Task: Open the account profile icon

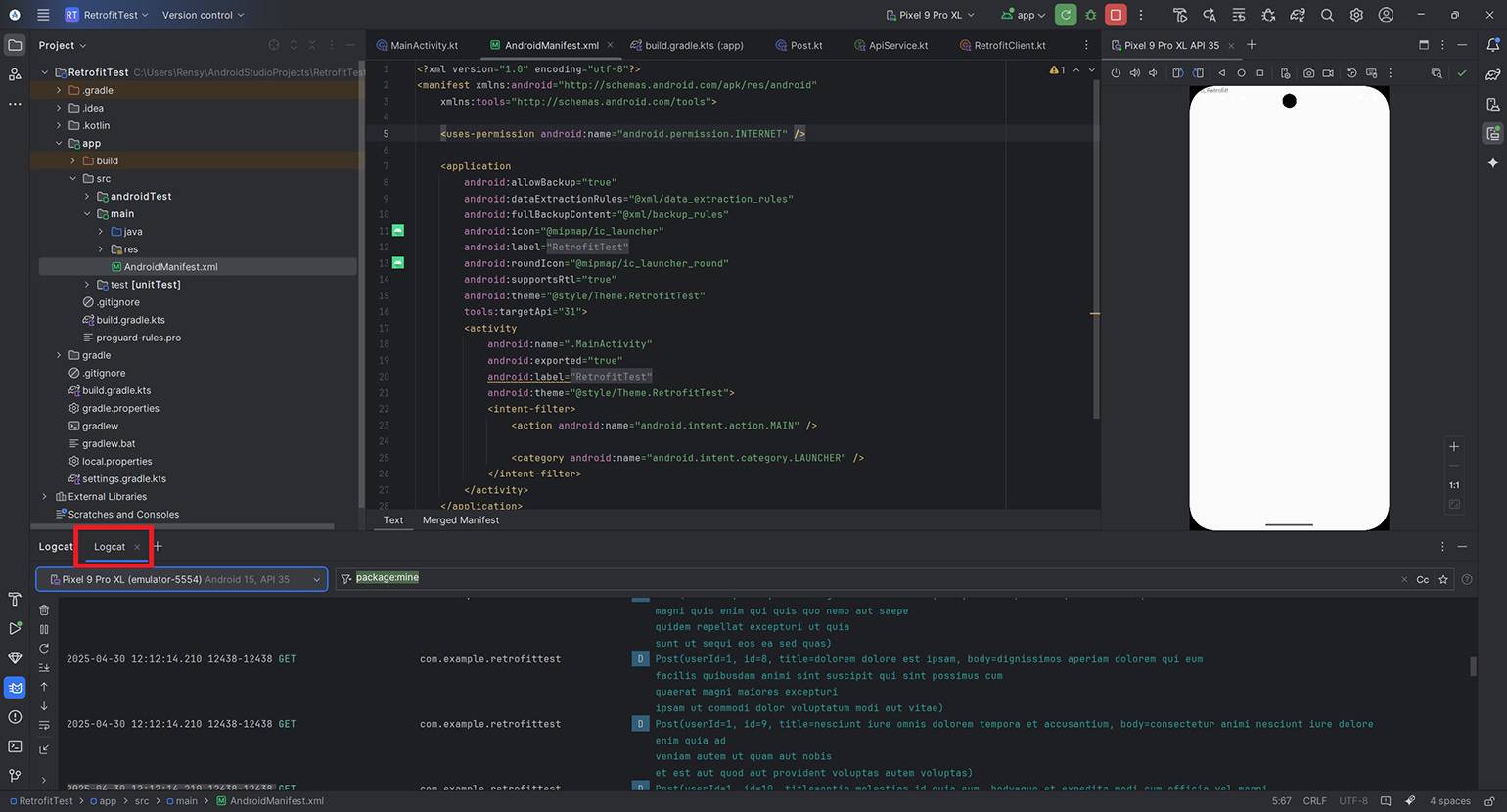Action: (x=1386, y=15)
